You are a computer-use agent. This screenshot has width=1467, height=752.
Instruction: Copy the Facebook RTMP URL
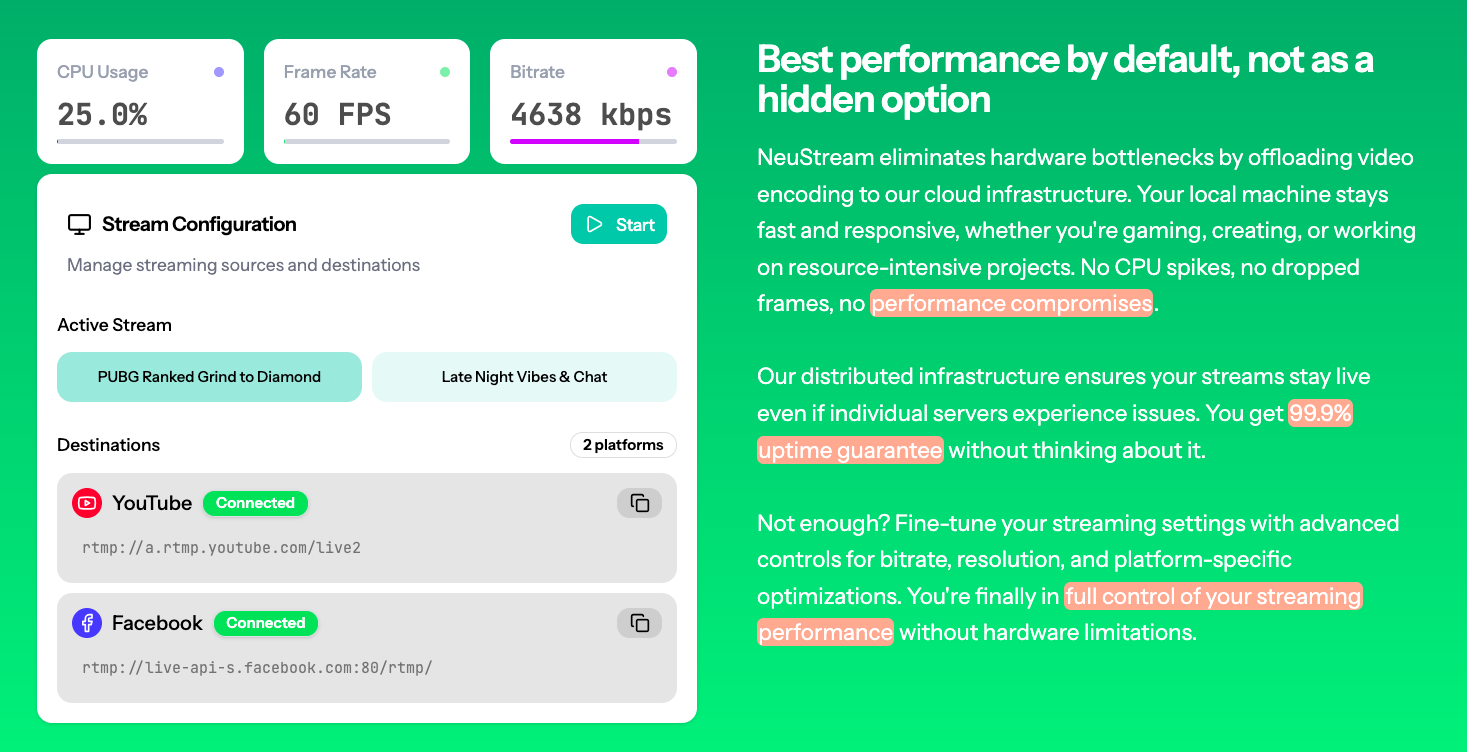point(639,623)
